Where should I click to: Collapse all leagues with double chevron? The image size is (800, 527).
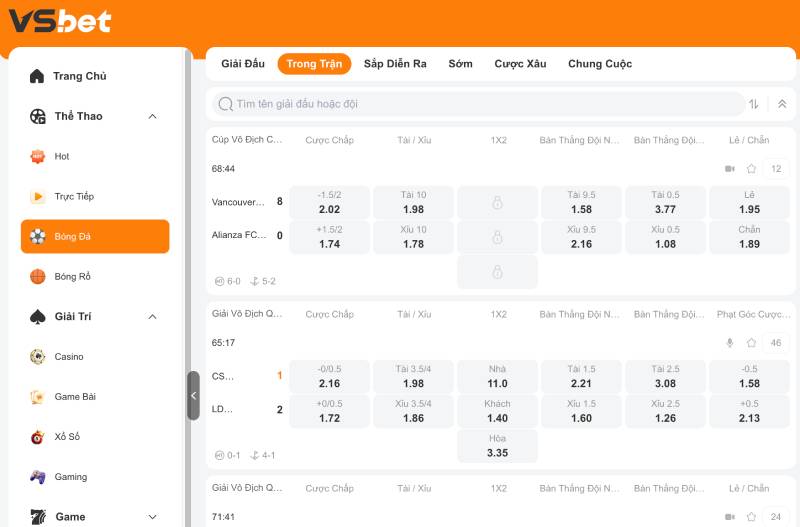[x=782, y=104]
